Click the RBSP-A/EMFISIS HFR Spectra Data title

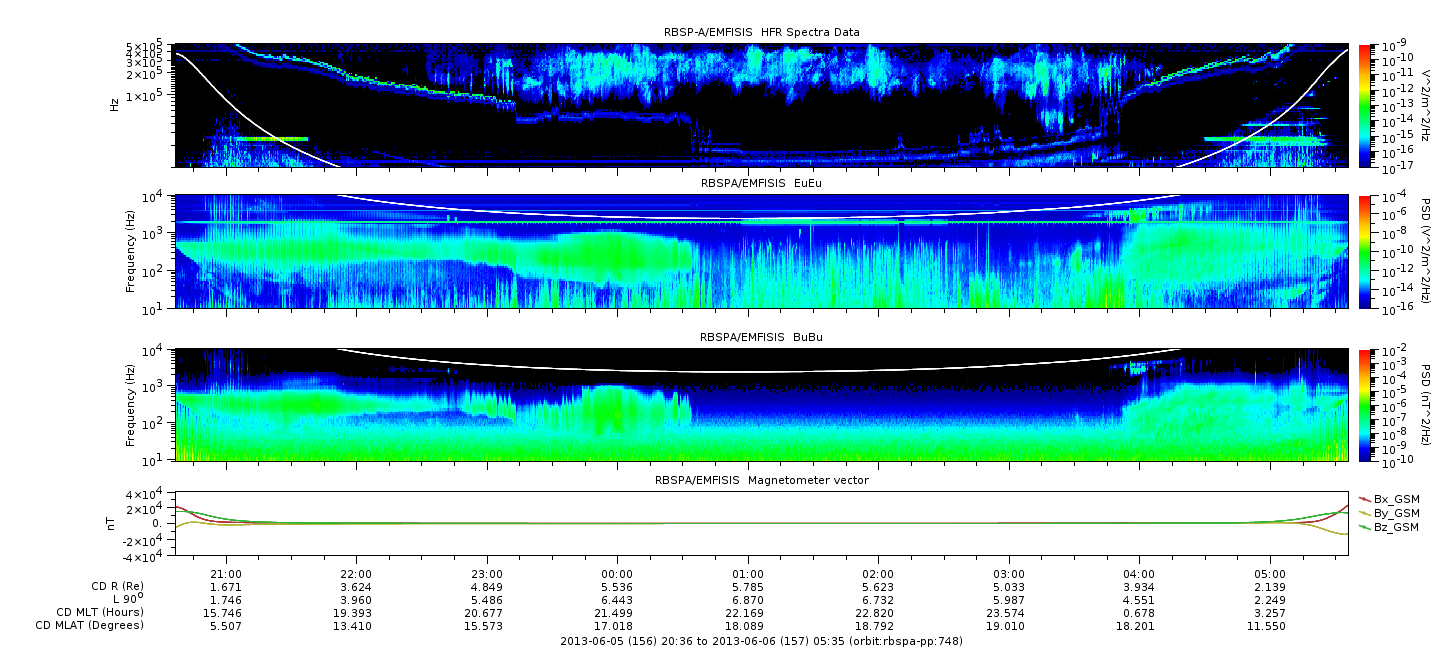click(761, 32)
